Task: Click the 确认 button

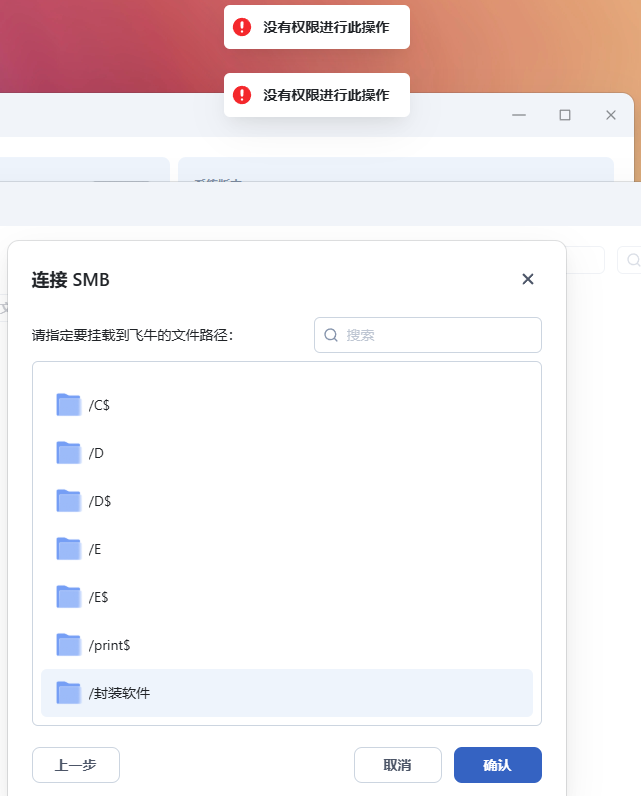Action: click(x=498, y=765)
